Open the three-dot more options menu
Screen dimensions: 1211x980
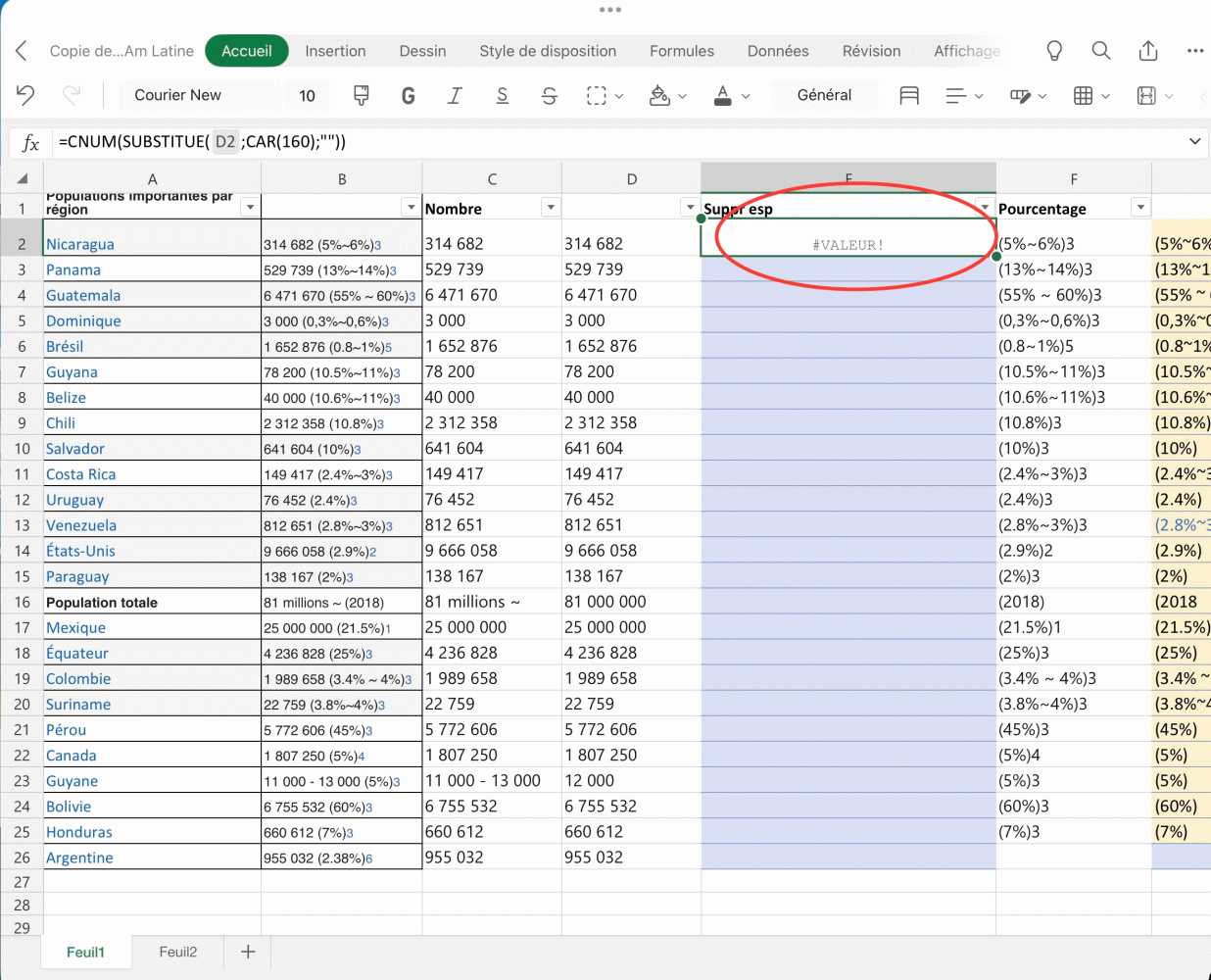click(1194, 51)
